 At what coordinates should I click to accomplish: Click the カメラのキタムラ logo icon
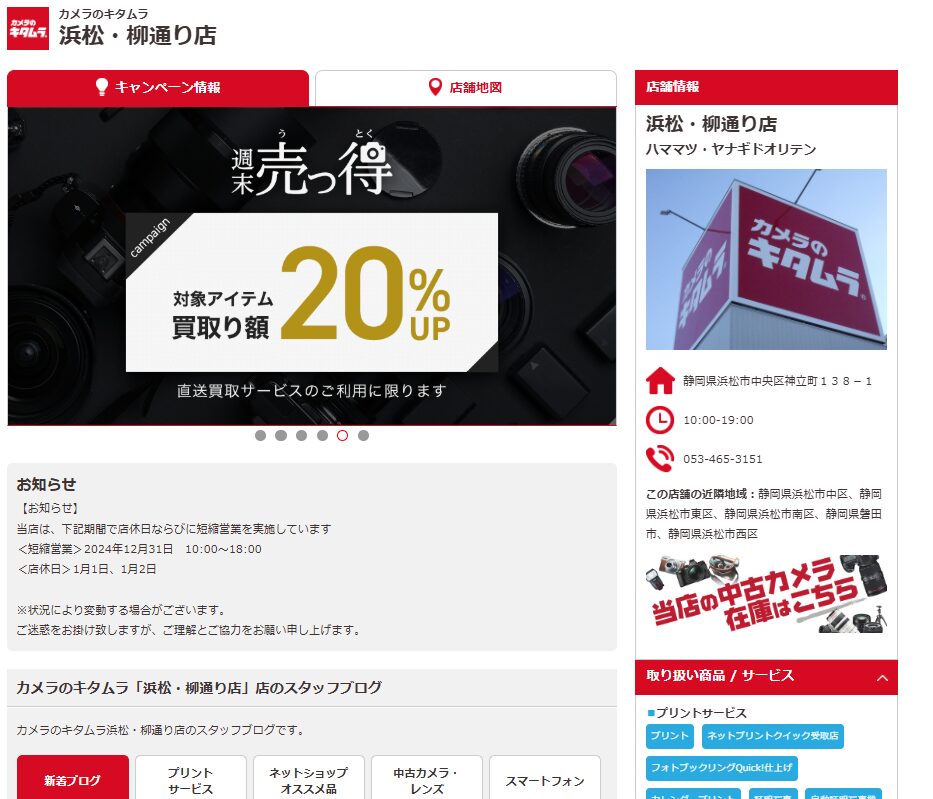click(27, 29)
